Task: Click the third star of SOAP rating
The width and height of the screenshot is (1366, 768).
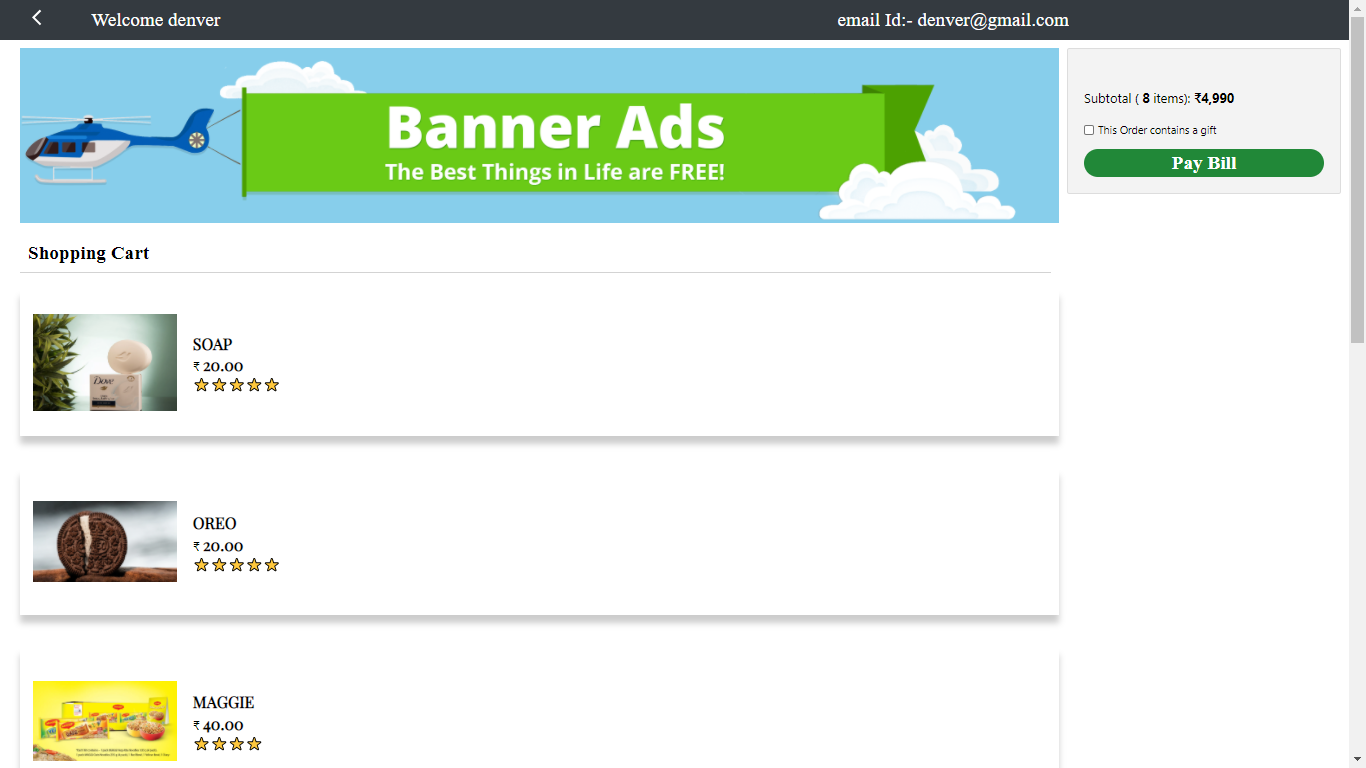Action: pyautogui.click(x=237, y=385)
